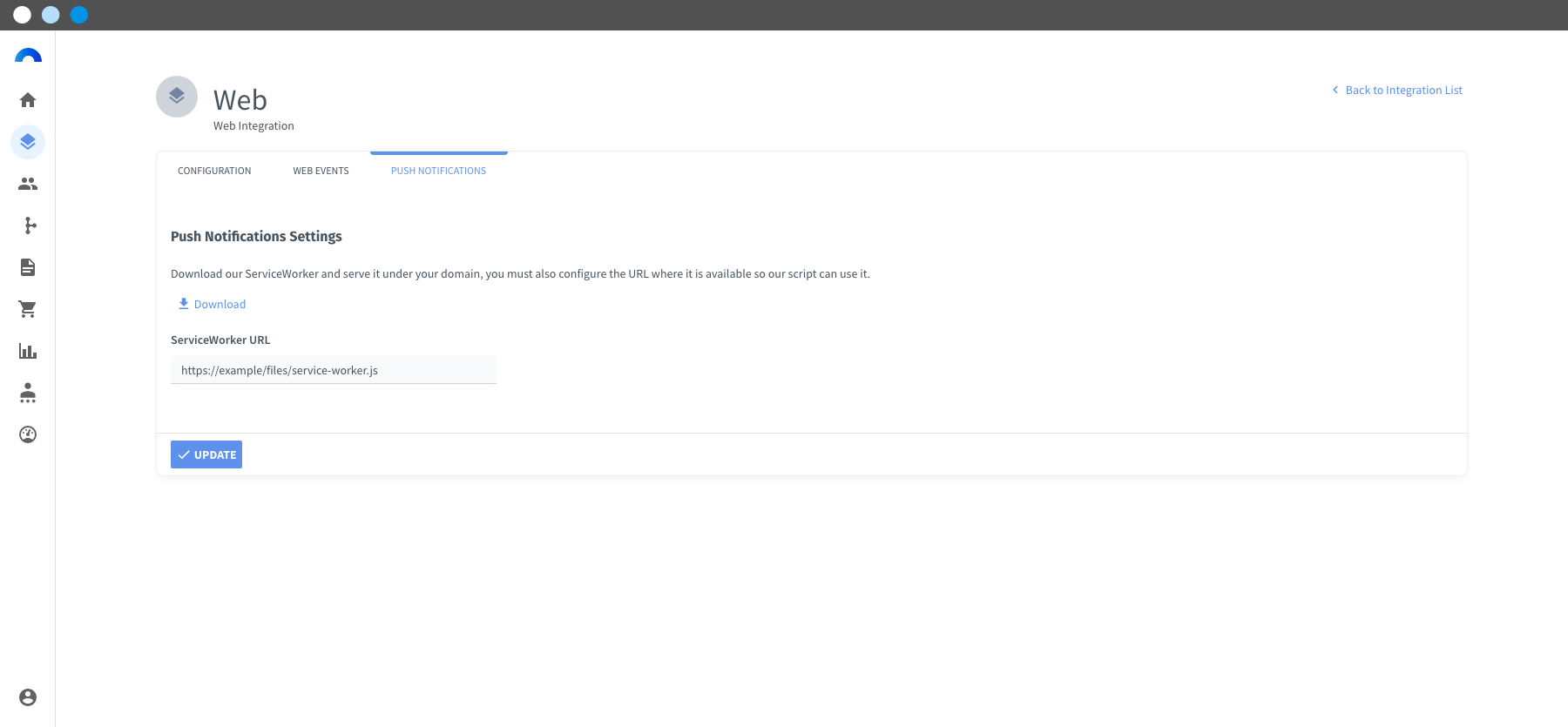Switch to the Configuration tab
The image size is (1568, 727).
coord(214,171)
